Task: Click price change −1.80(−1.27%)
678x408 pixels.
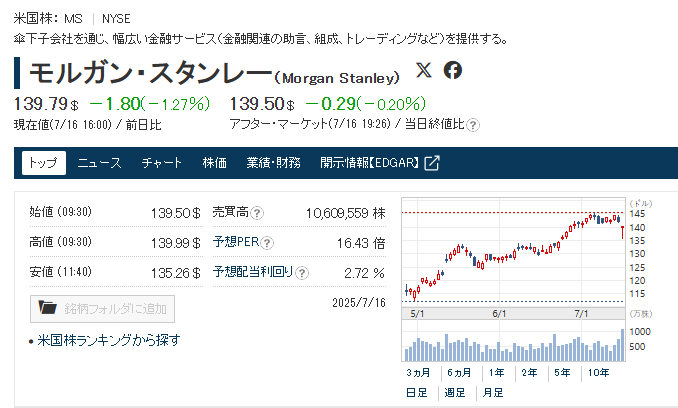Action: (x=150, y=104)
